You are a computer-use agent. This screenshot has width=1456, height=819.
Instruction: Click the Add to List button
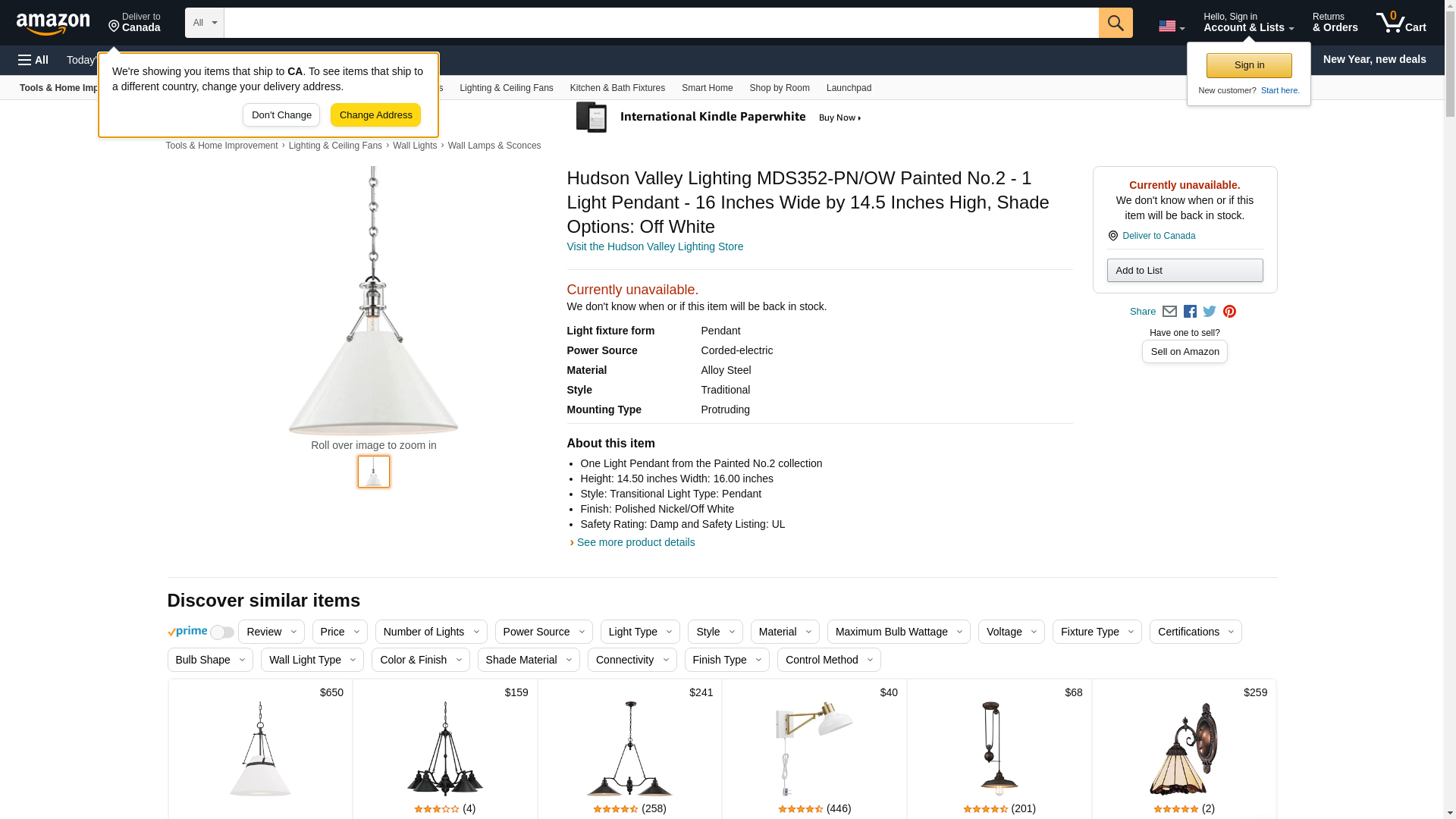click(x=1184, y=271)
